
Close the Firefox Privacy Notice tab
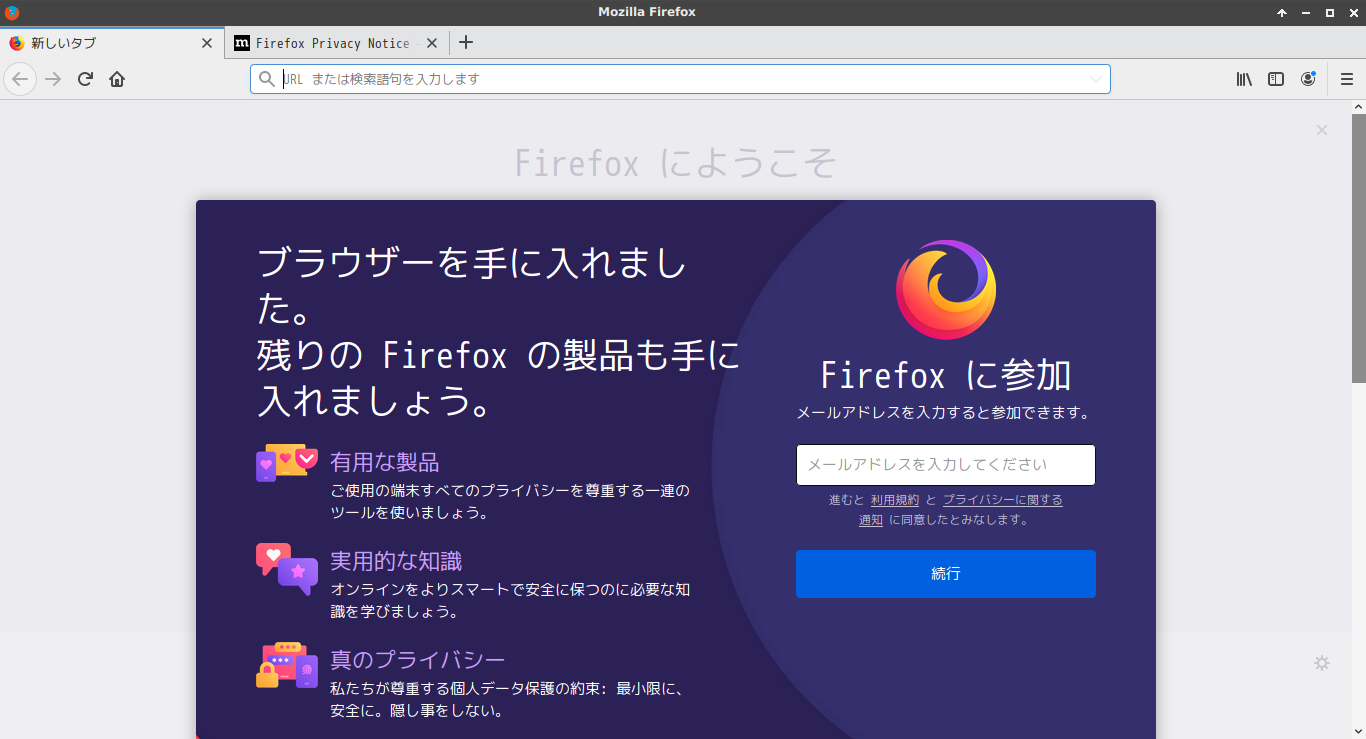point(432,43)
